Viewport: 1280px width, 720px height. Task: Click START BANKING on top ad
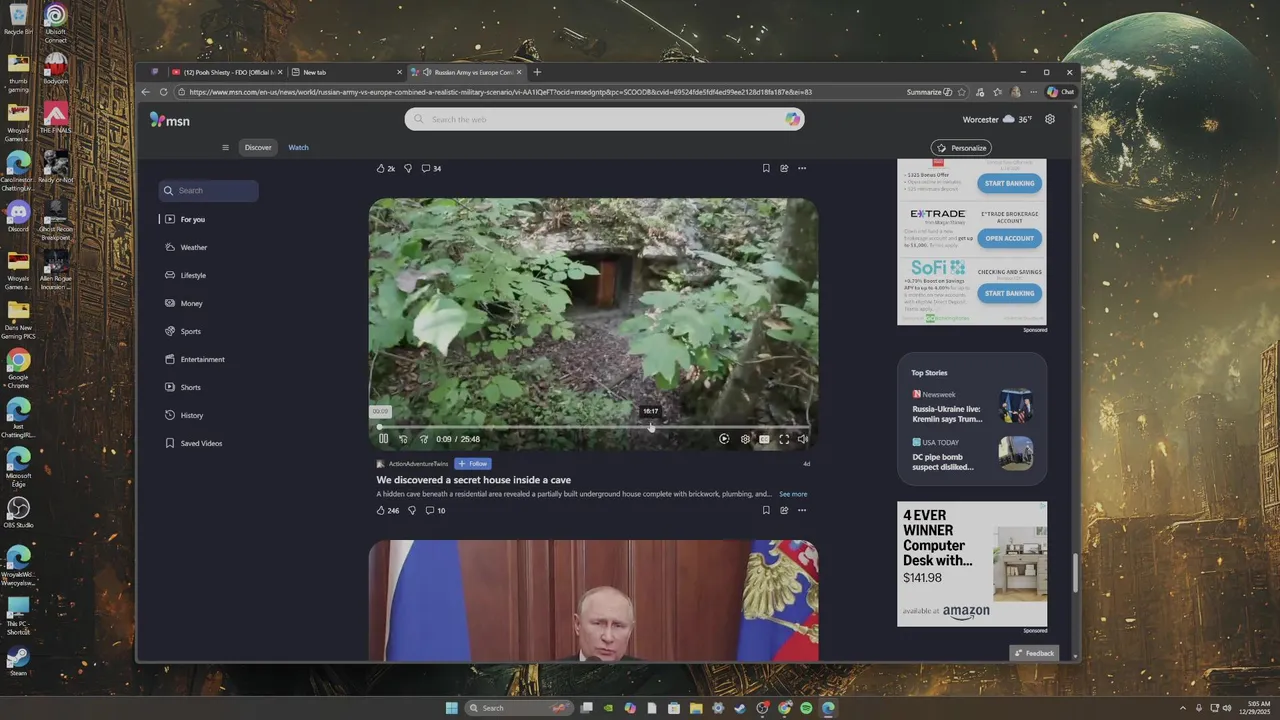pyautogui.click(x=1009, y=184)
